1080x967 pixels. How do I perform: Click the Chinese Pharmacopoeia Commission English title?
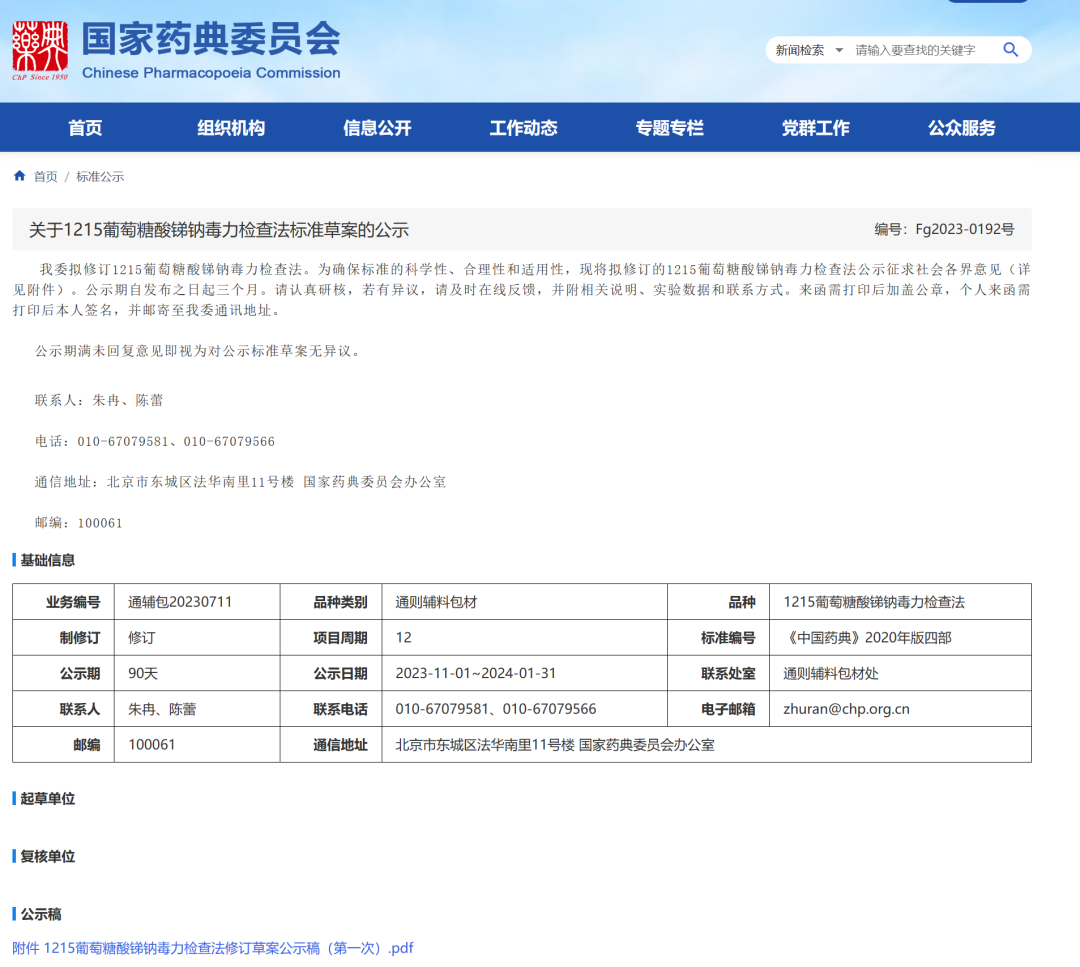coord(211,72)
